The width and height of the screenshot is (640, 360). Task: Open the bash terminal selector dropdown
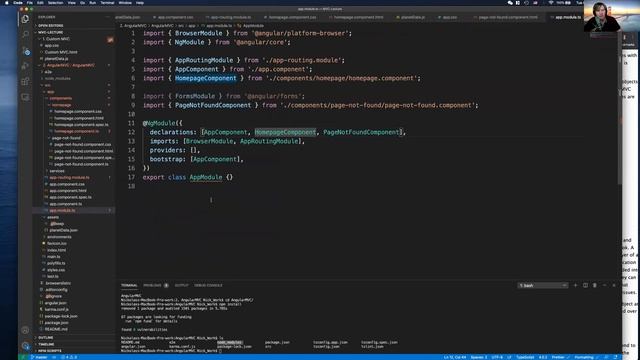542,285
